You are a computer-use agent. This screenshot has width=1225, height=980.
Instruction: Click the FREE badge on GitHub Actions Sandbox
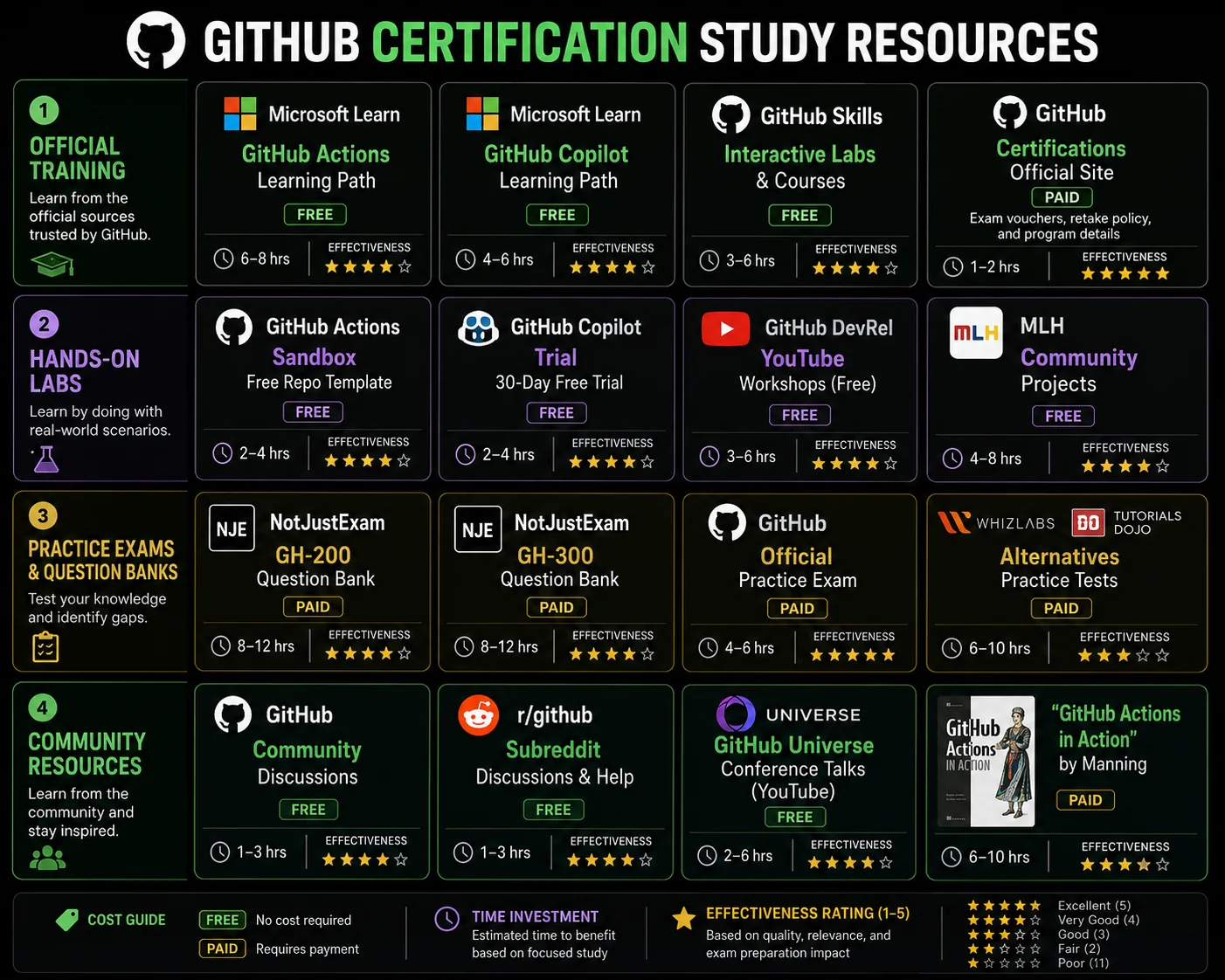(x=313, y=411)
